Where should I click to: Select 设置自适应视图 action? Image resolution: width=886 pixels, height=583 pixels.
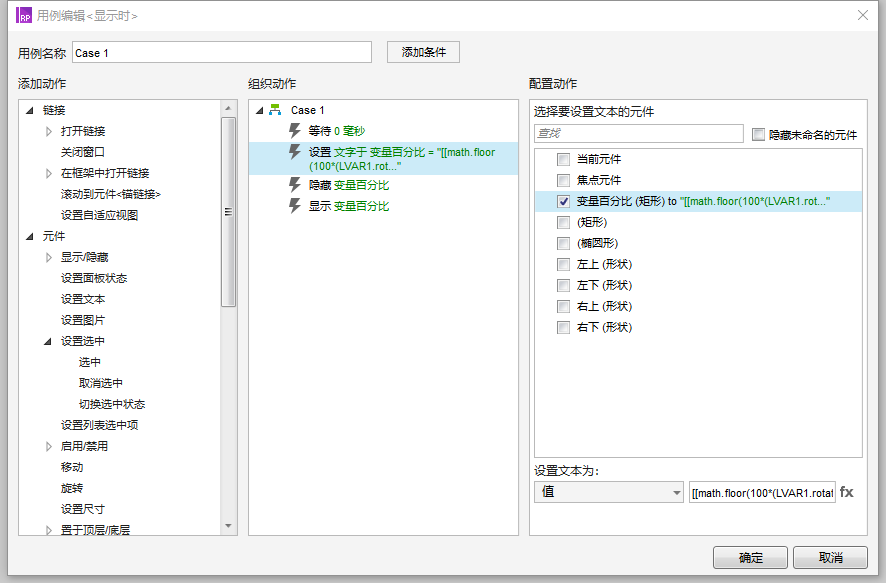coord(99,215)
